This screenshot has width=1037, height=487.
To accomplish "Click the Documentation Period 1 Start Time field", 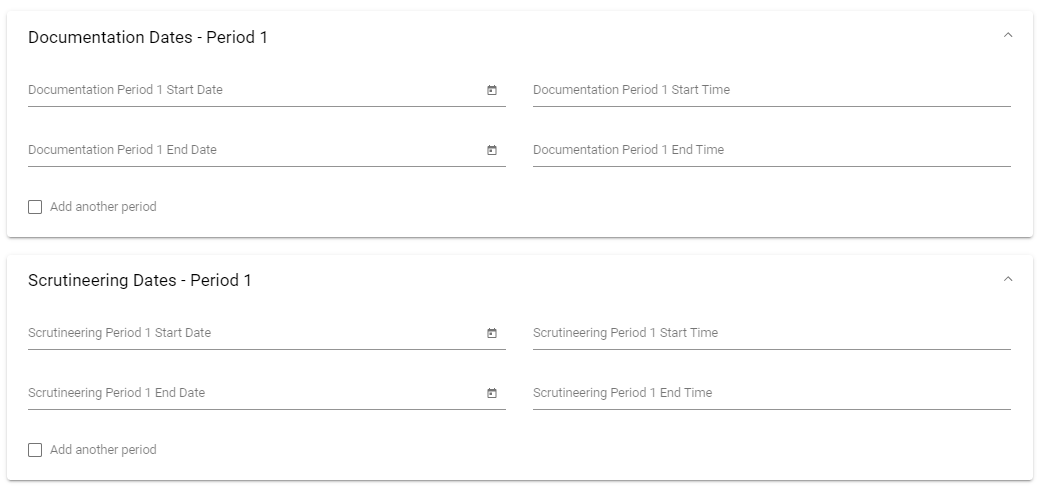I will [x=772, y=91].
